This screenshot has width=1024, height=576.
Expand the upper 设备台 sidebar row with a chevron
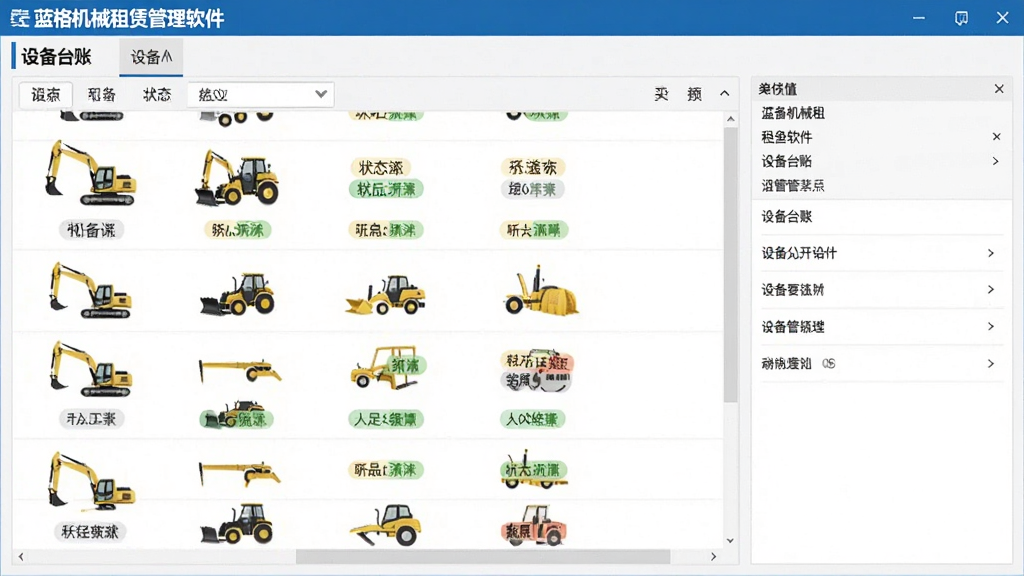click(995, 161)
